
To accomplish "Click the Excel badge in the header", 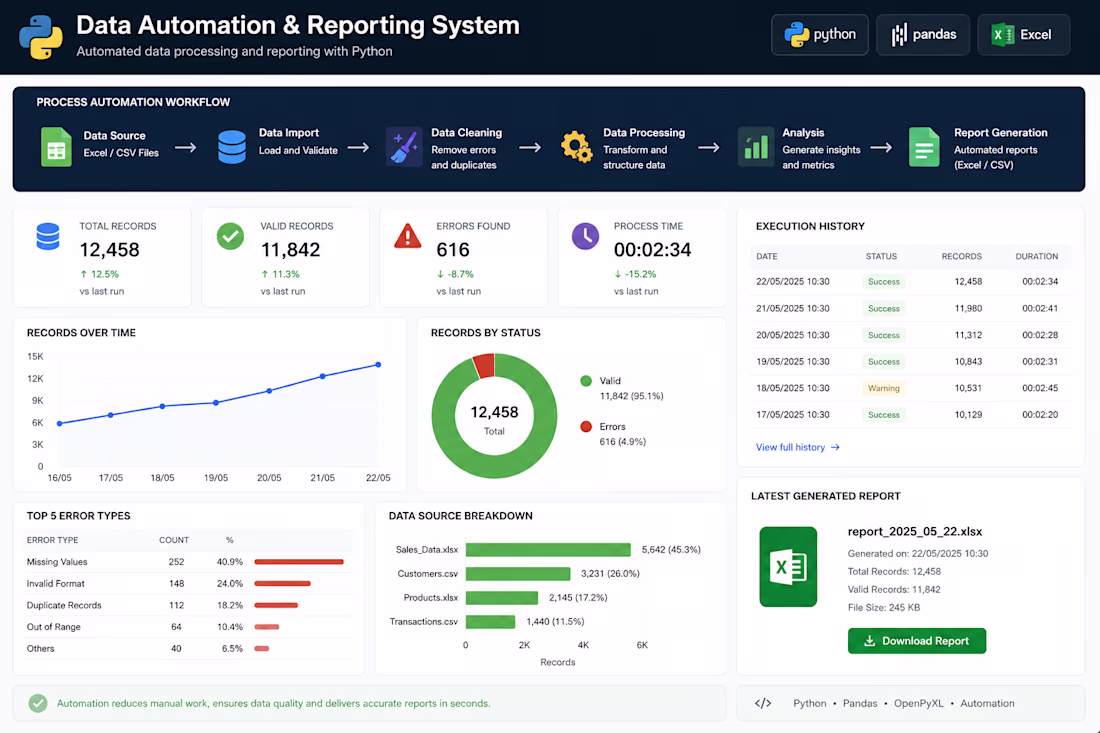I will pyautogui.click(x=1024, y=34).
